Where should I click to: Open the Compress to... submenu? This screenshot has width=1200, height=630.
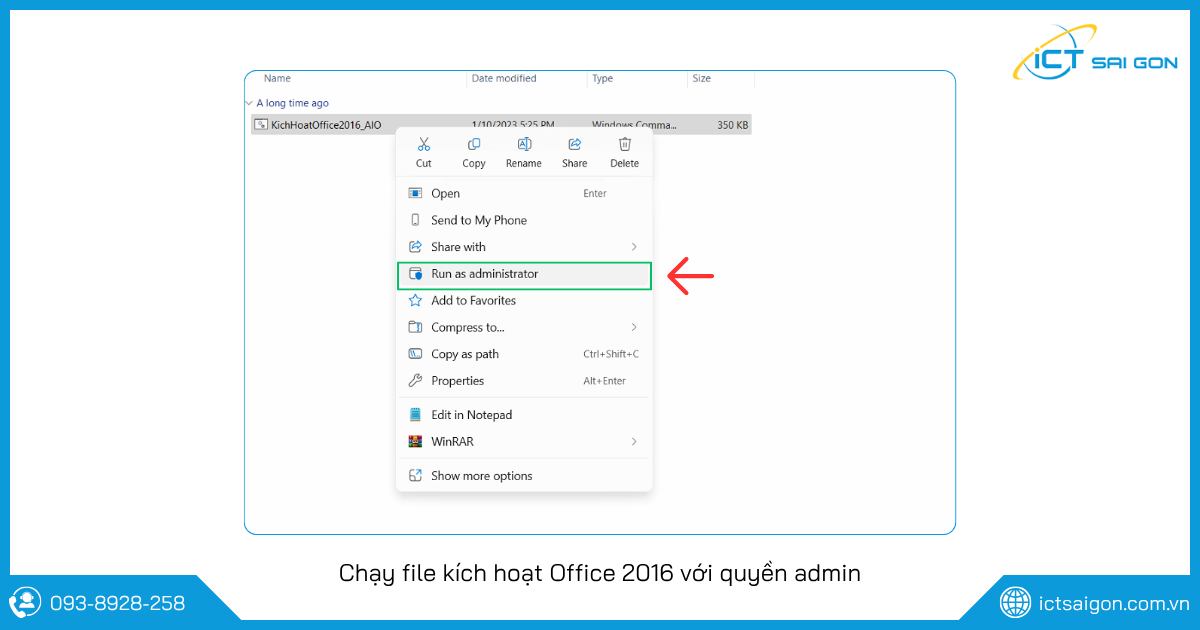click(x=524, y=327)
